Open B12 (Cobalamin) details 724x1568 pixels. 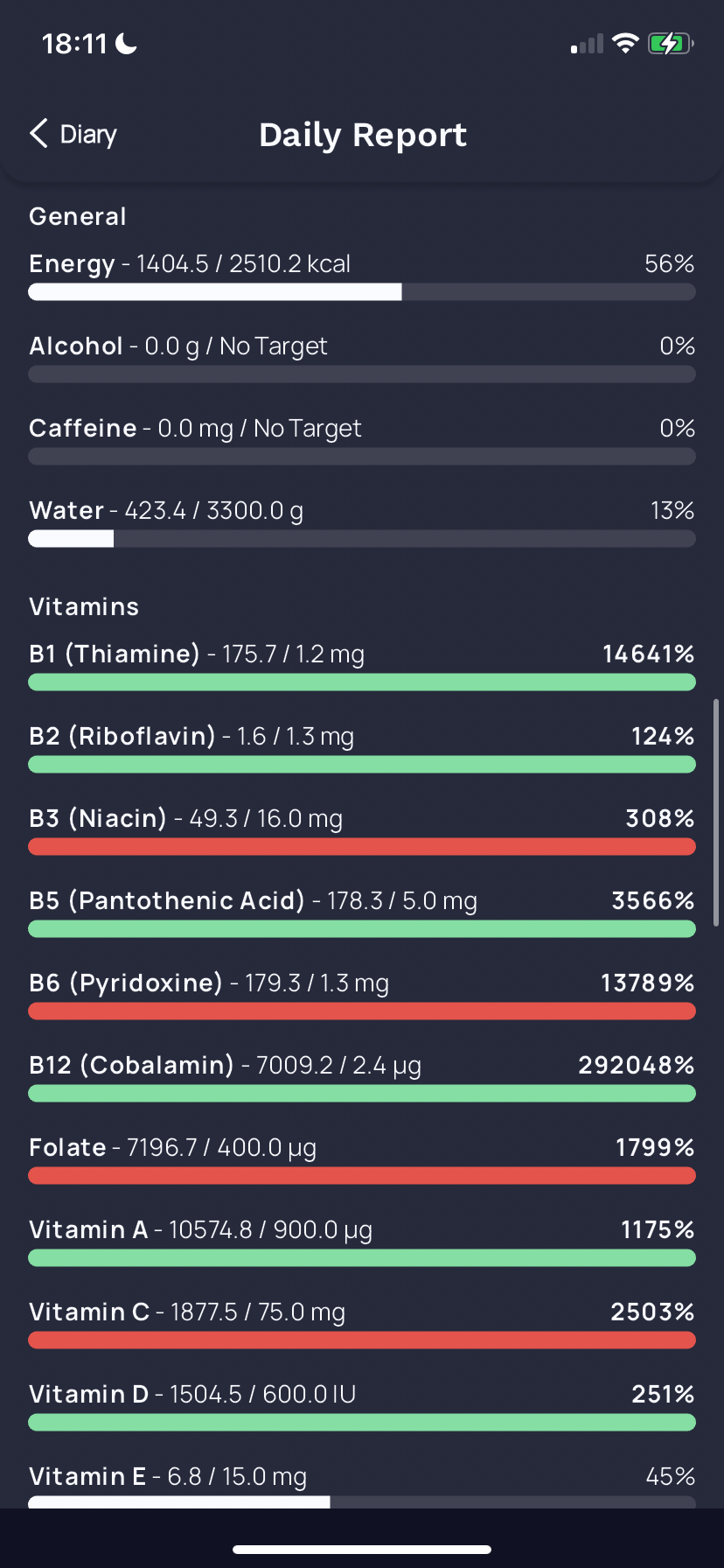362,1077
